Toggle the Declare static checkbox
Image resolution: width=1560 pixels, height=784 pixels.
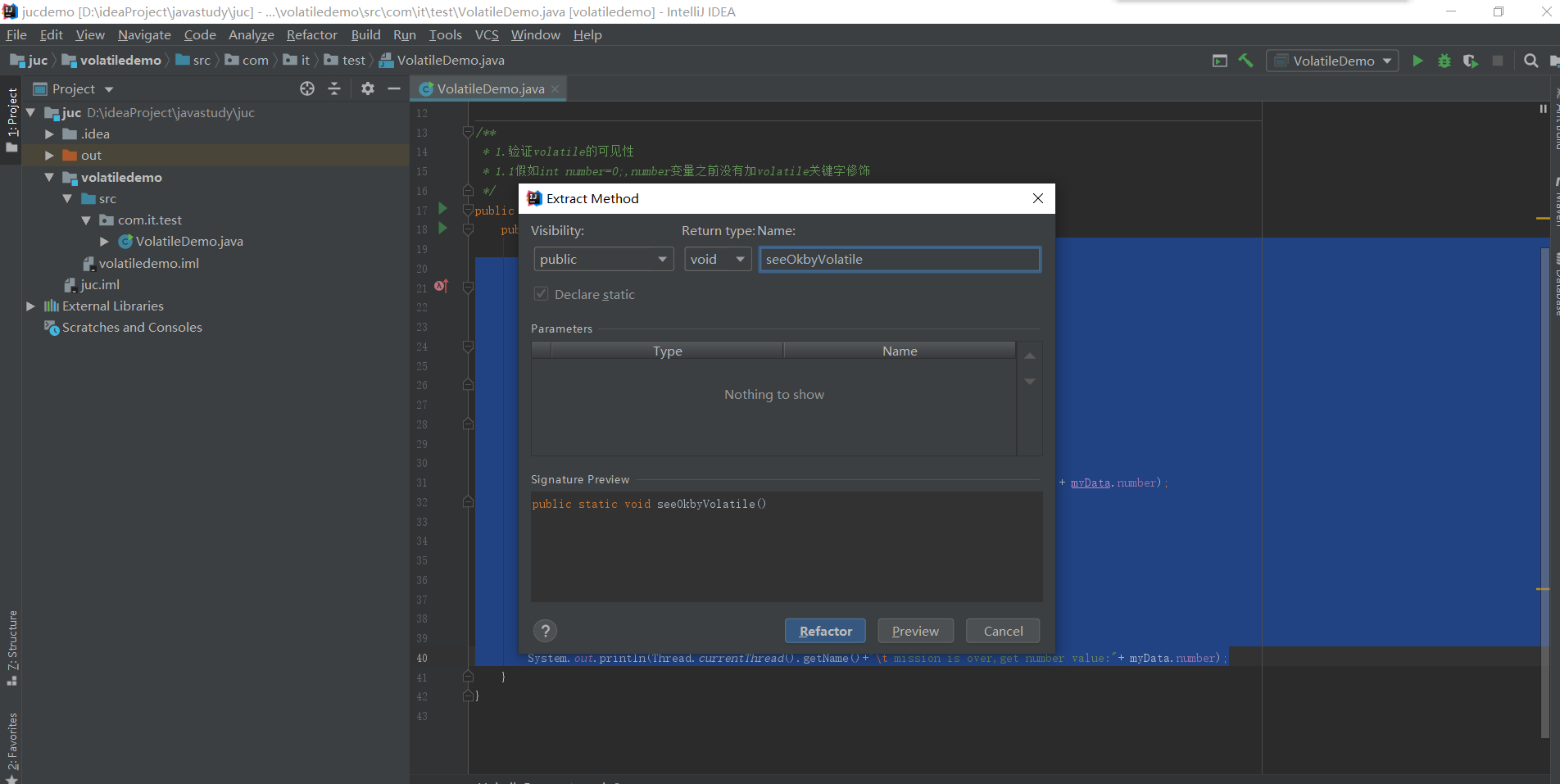point(542,294)
